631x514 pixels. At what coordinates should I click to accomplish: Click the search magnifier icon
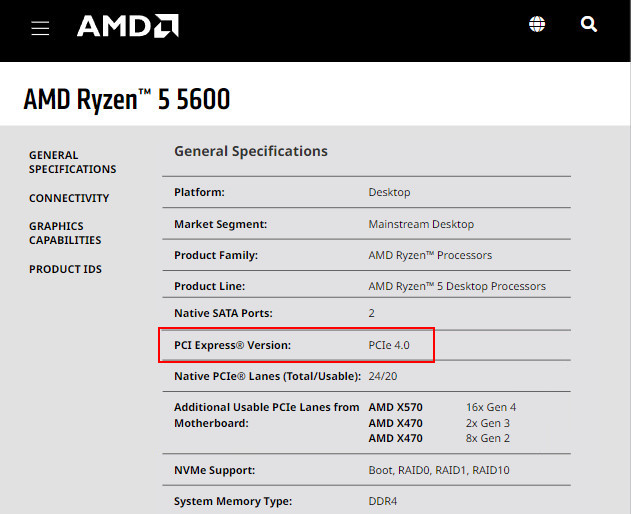click(x=588, y=24)
